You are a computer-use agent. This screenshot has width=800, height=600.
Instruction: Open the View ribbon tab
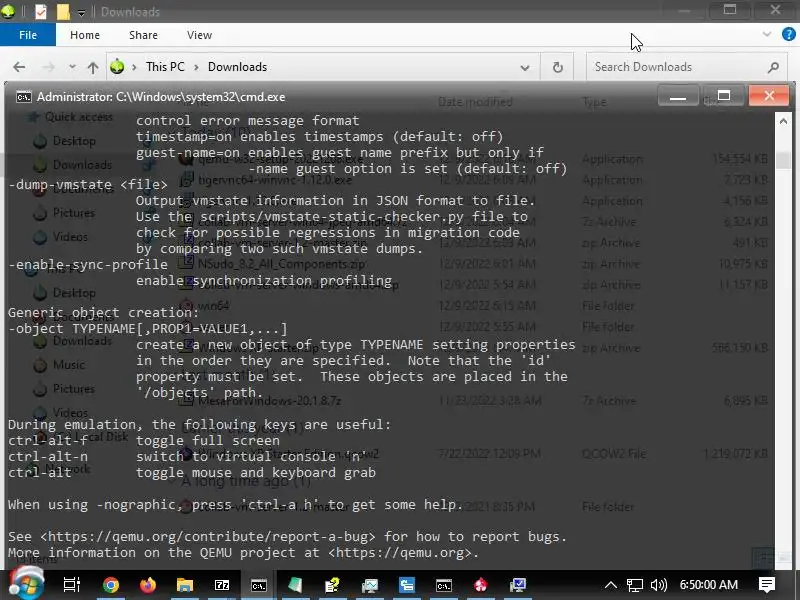tap(199, 35)
